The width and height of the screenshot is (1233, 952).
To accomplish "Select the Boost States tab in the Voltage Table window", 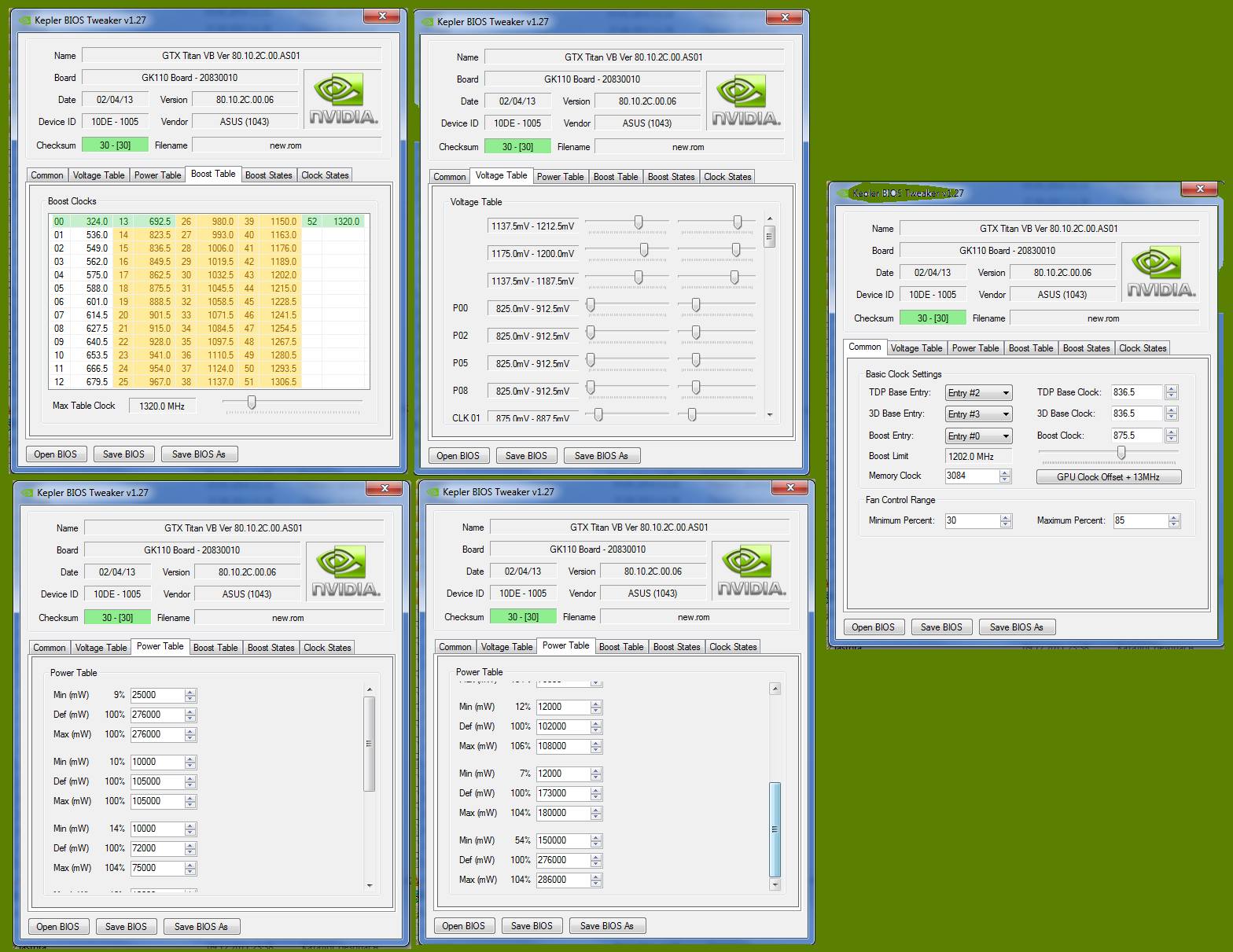I will point(671,177).
